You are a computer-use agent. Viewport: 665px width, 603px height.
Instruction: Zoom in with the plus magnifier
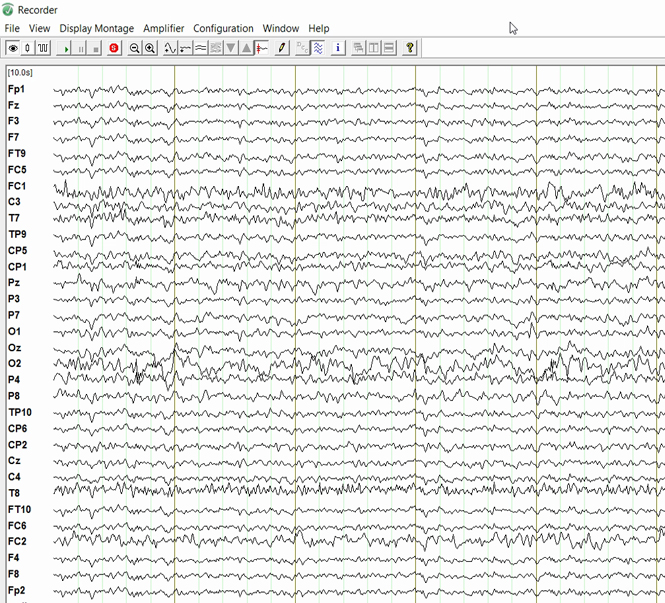pos(150,48)
